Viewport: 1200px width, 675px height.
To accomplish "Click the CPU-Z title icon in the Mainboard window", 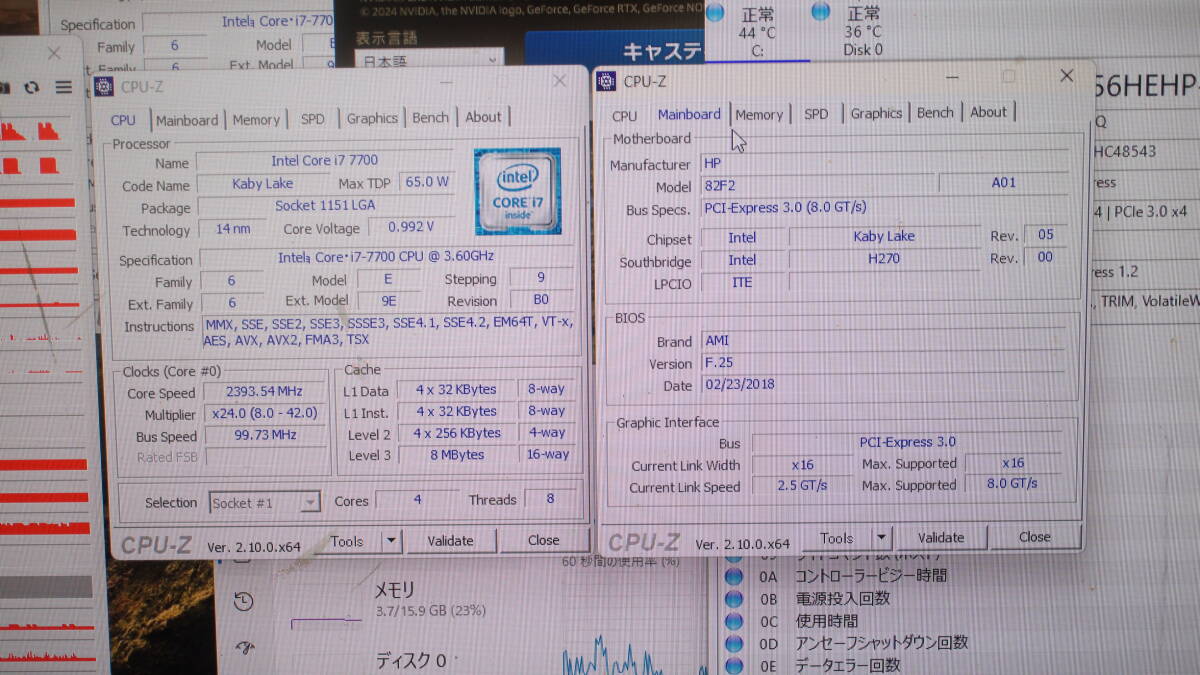I will tap(606, 81).
